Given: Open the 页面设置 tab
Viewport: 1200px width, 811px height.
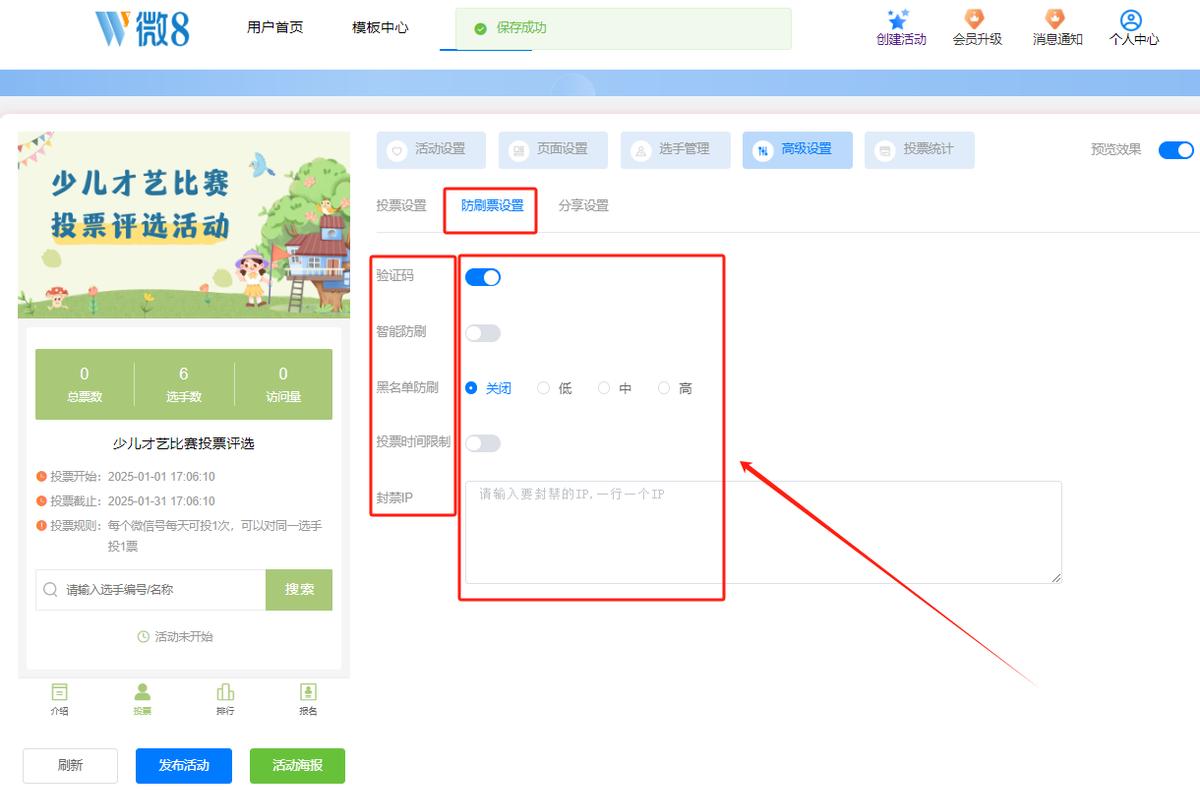Looking at the screenshot, I should click(553, 150).
